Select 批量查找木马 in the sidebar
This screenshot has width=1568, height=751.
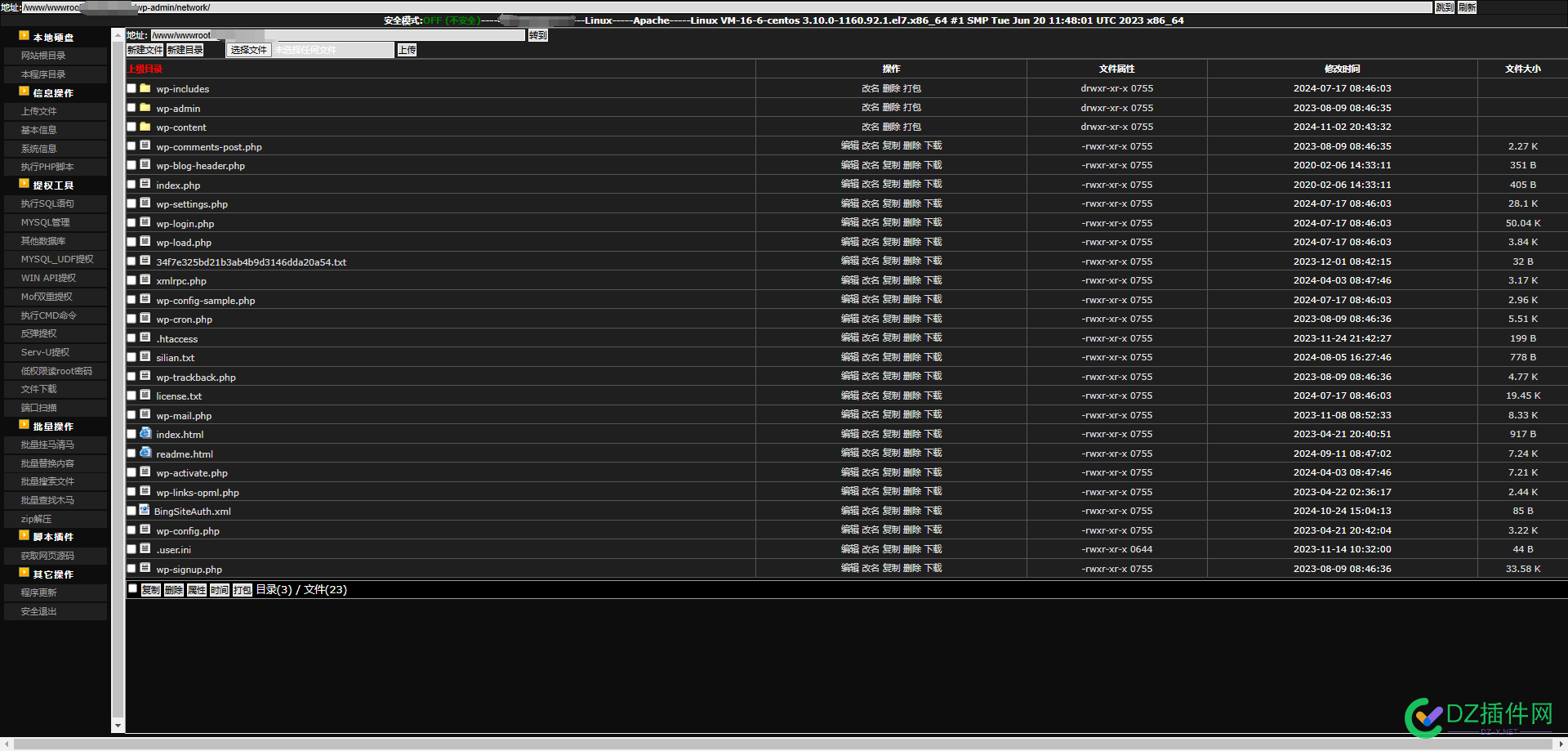coord(56,500)
